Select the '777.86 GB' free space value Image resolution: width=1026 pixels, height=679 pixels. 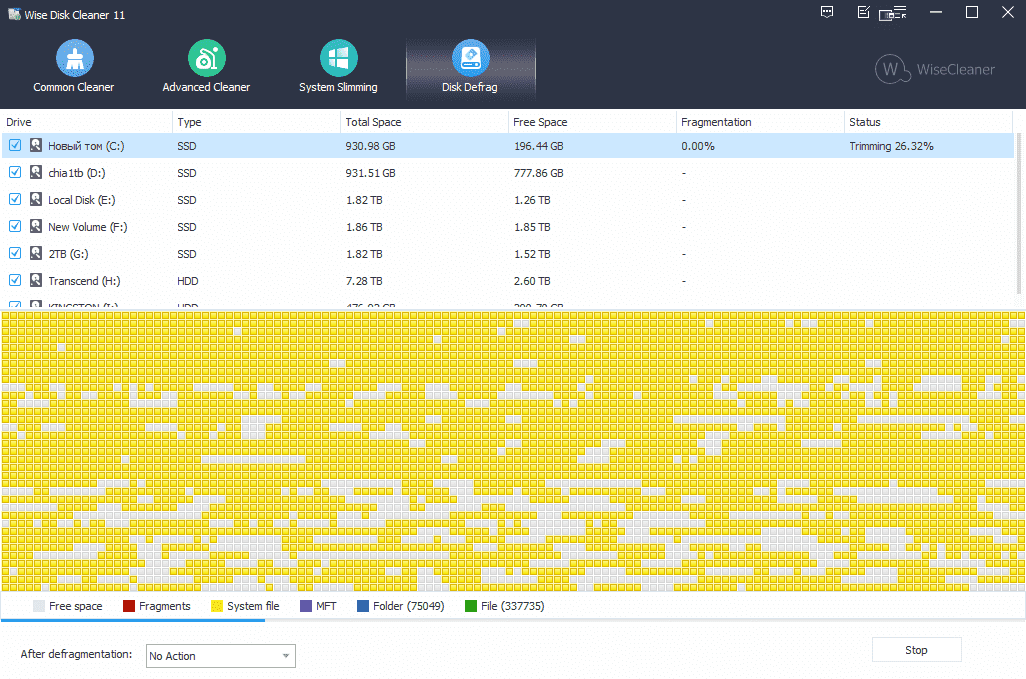pyautogui.click(x=539, y=173)
